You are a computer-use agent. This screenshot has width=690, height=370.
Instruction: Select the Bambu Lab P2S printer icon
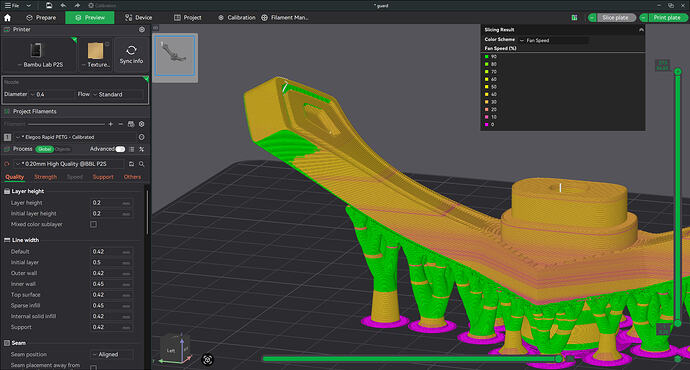coord(36,50)
